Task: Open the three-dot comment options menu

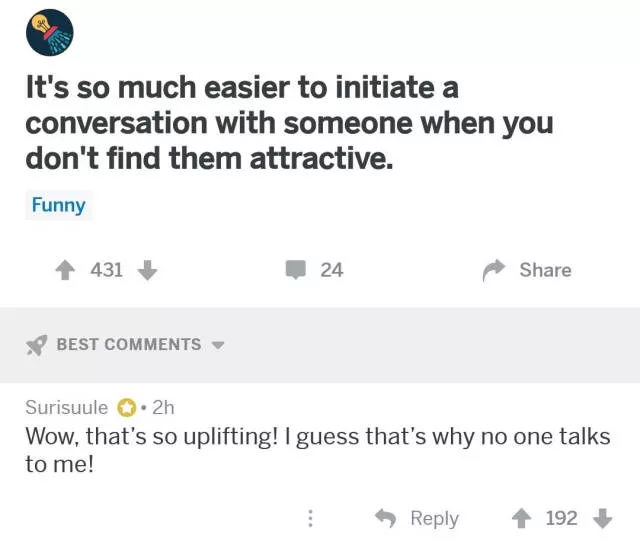Action: tap(310, 518)
